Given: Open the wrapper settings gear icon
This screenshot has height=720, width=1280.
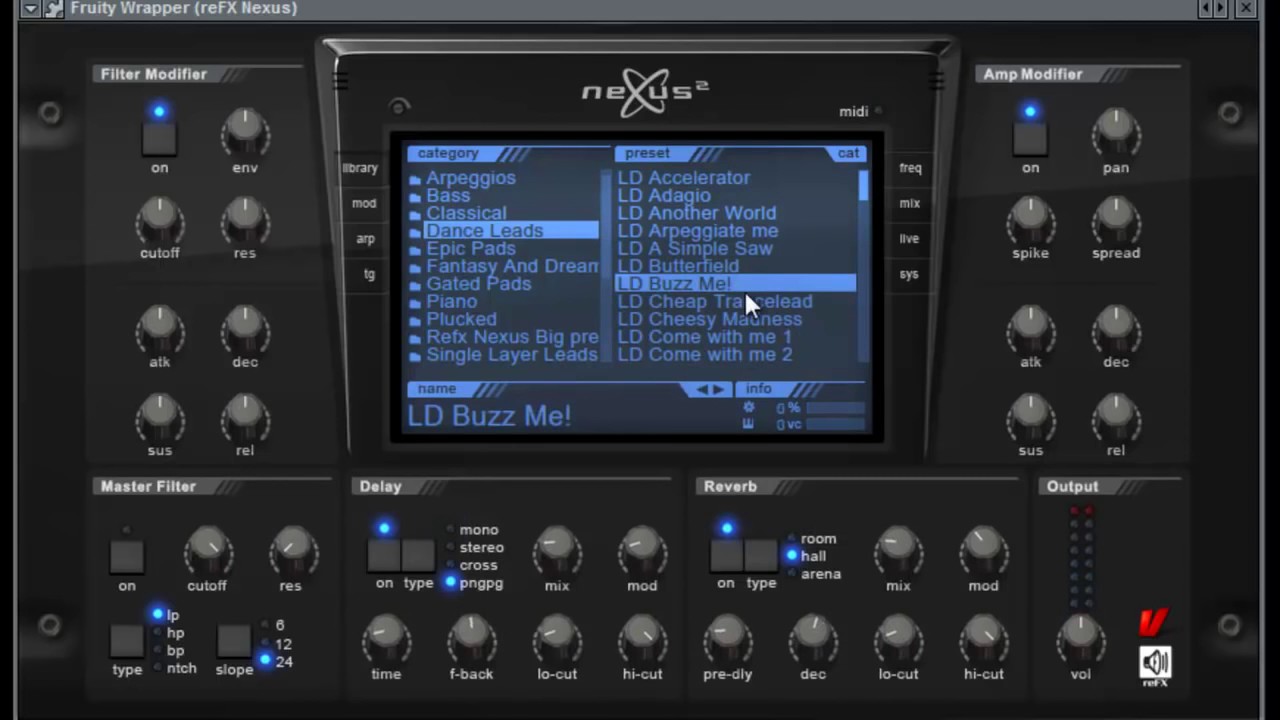Looking at the screenshot, I should [x=54, y=8].
